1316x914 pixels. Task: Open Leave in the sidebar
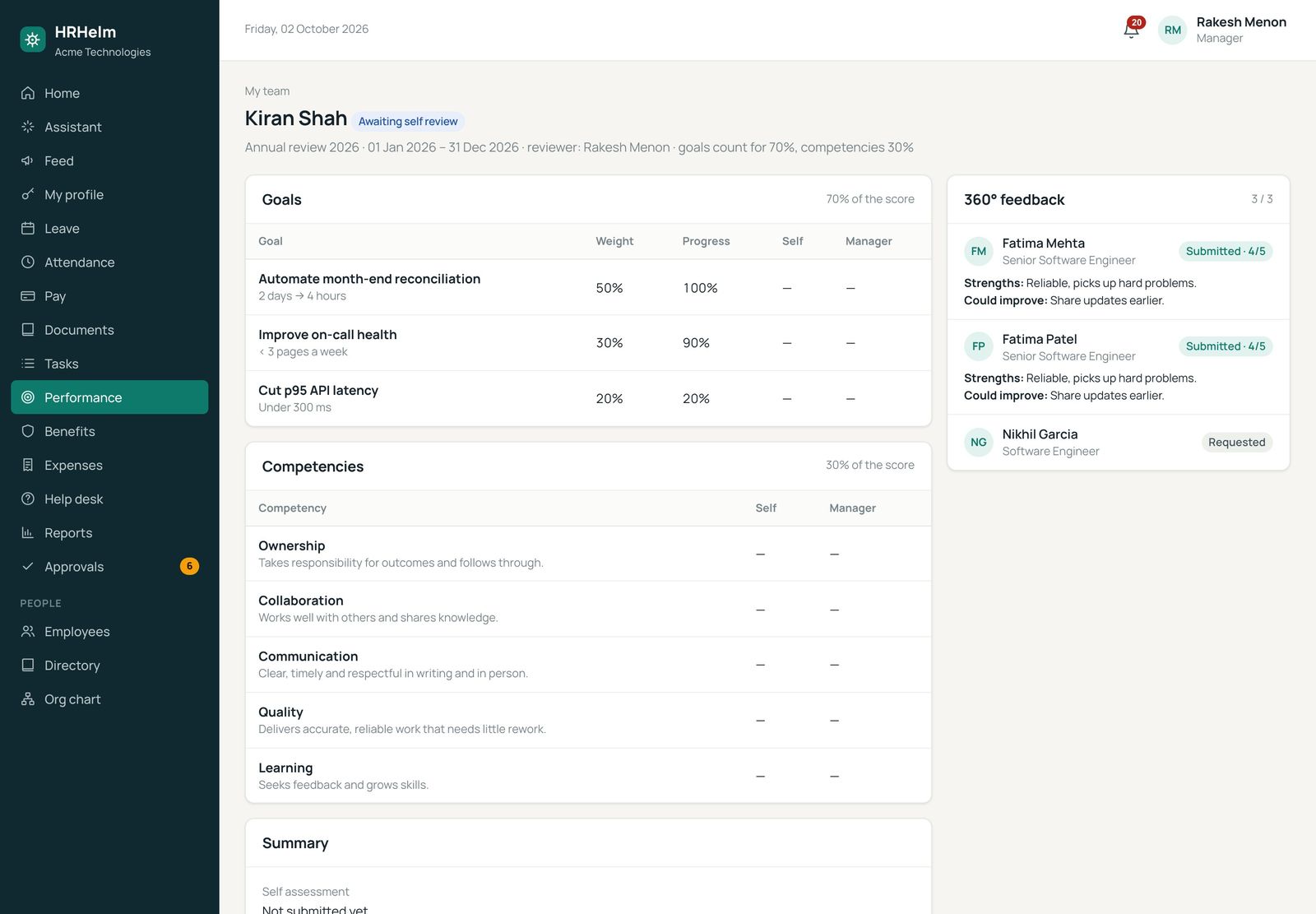(109, 228)
